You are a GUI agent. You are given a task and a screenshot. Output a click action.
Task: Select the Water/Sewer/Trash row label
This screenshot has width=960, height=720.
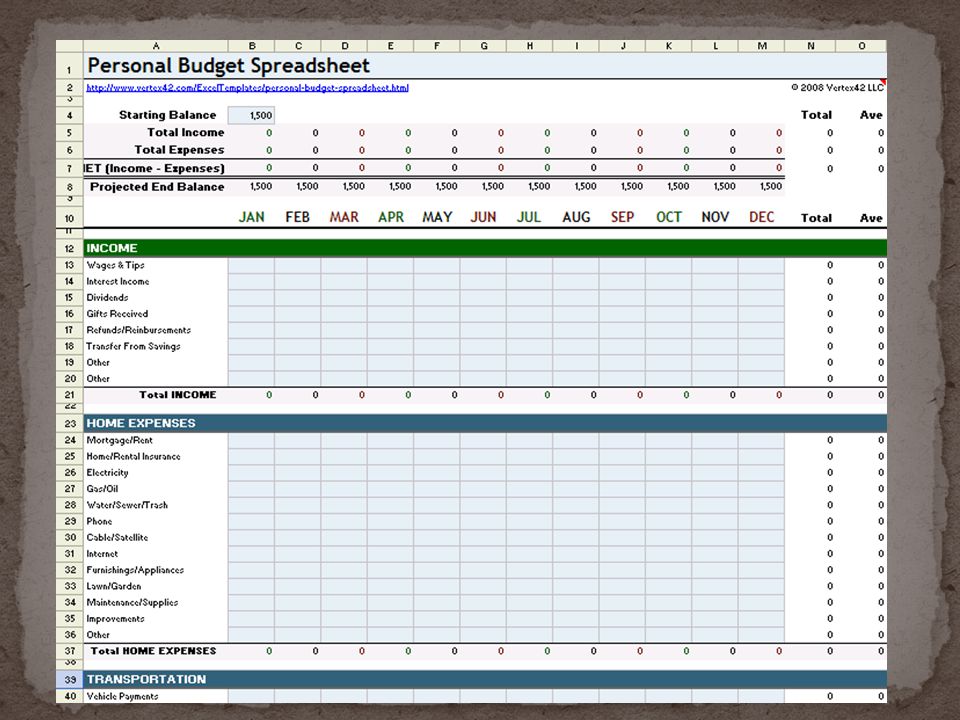pos(127,505)
